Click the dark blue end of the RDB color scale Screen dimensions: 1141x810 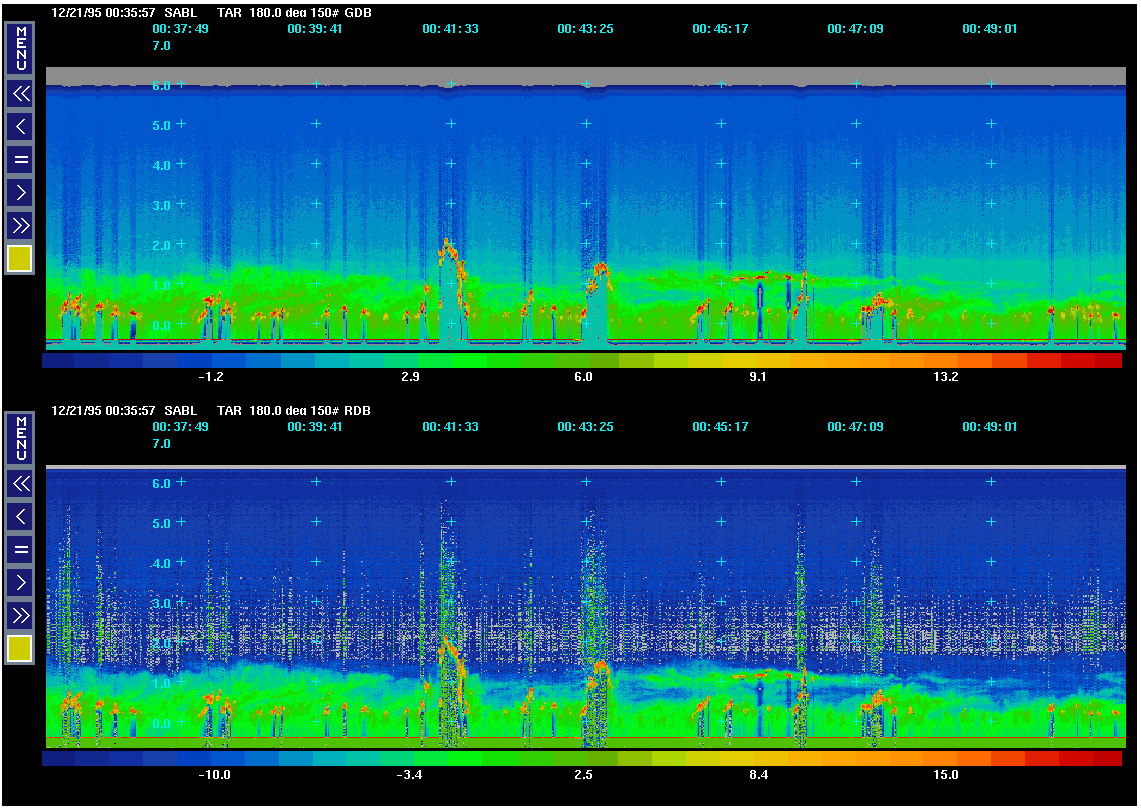click(58, 759)
